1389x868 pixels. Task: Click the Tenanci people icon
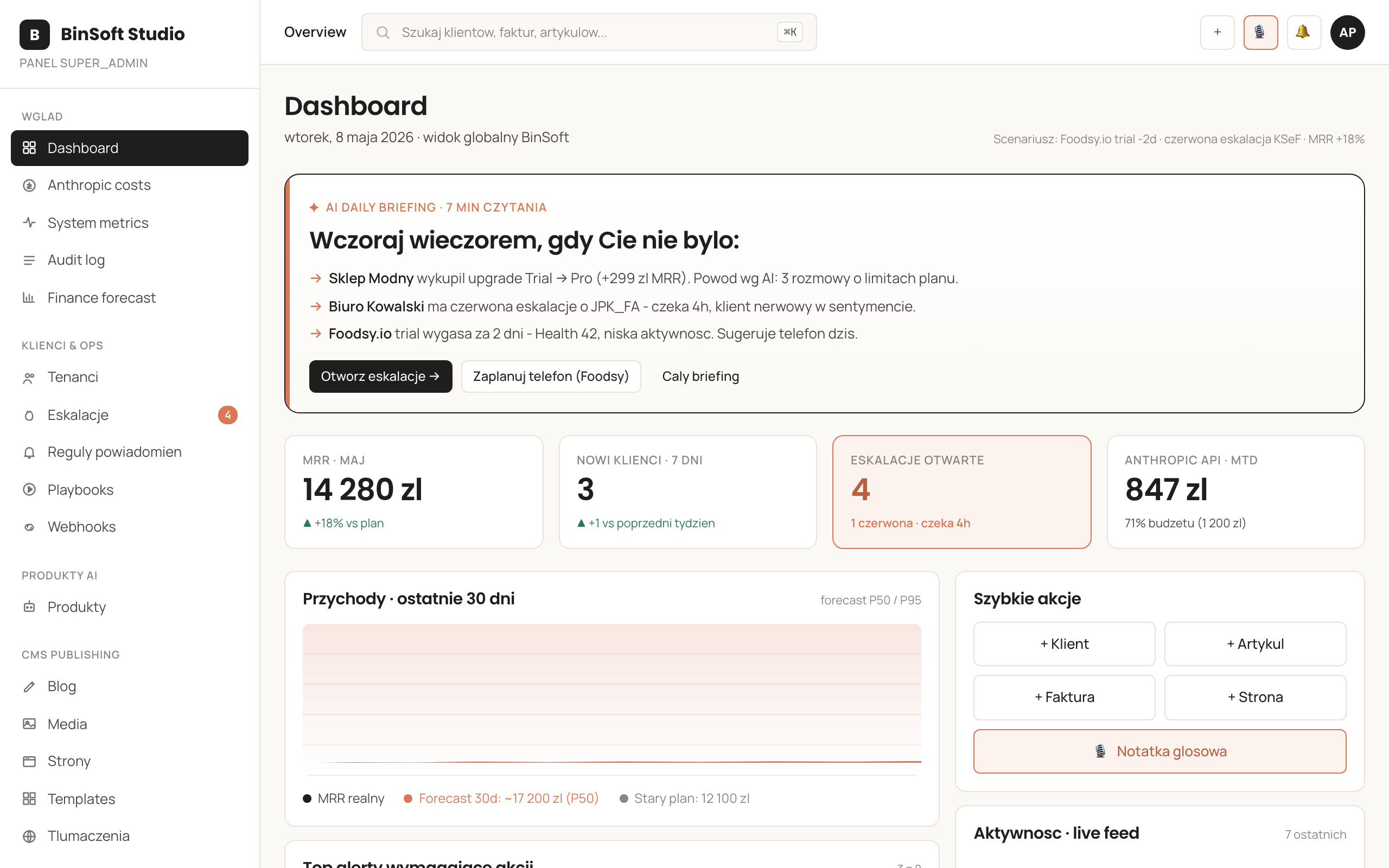(x=29, y=378)
